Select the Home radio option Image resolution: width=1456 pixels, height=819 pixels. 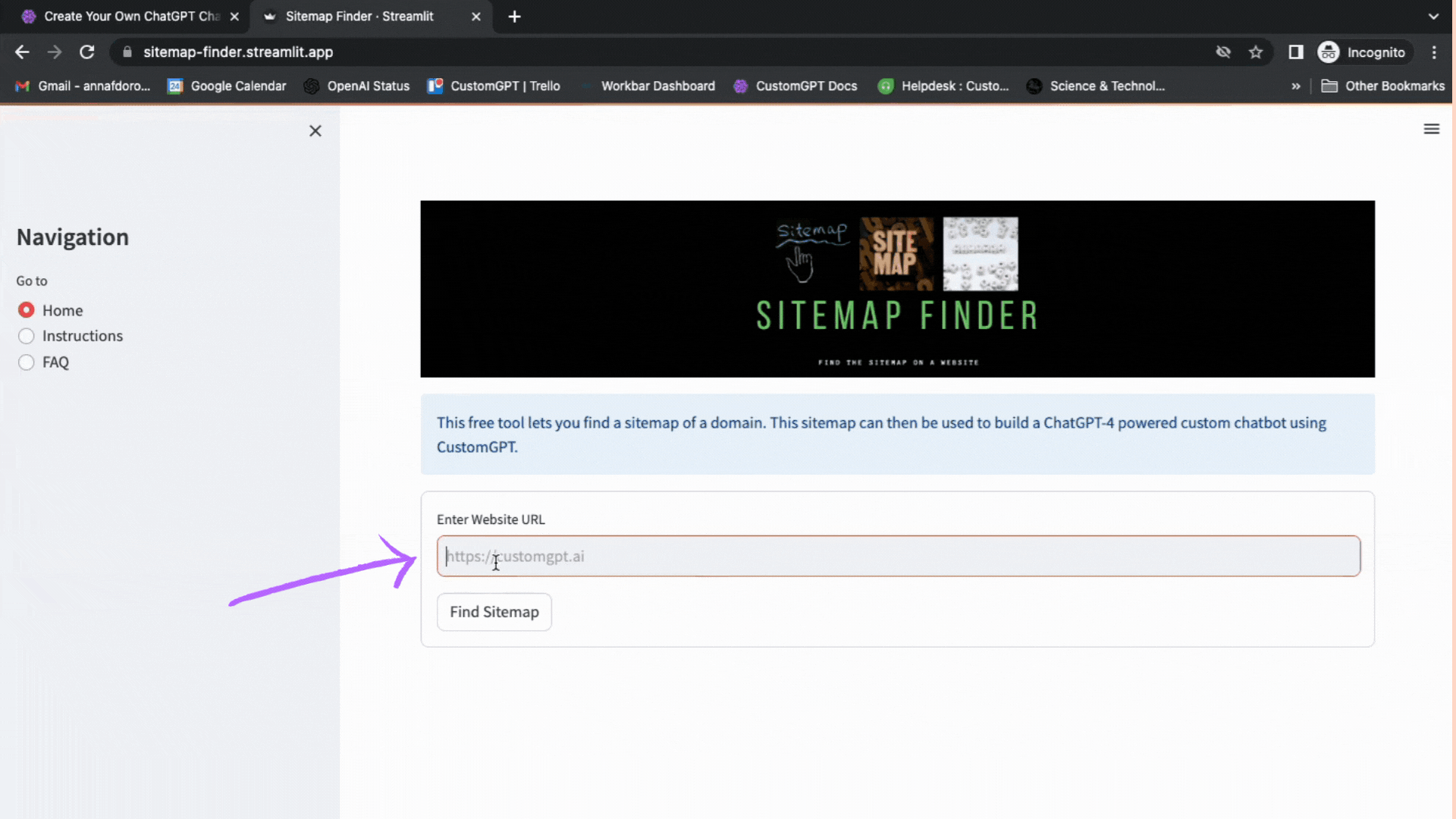[27, 310]
